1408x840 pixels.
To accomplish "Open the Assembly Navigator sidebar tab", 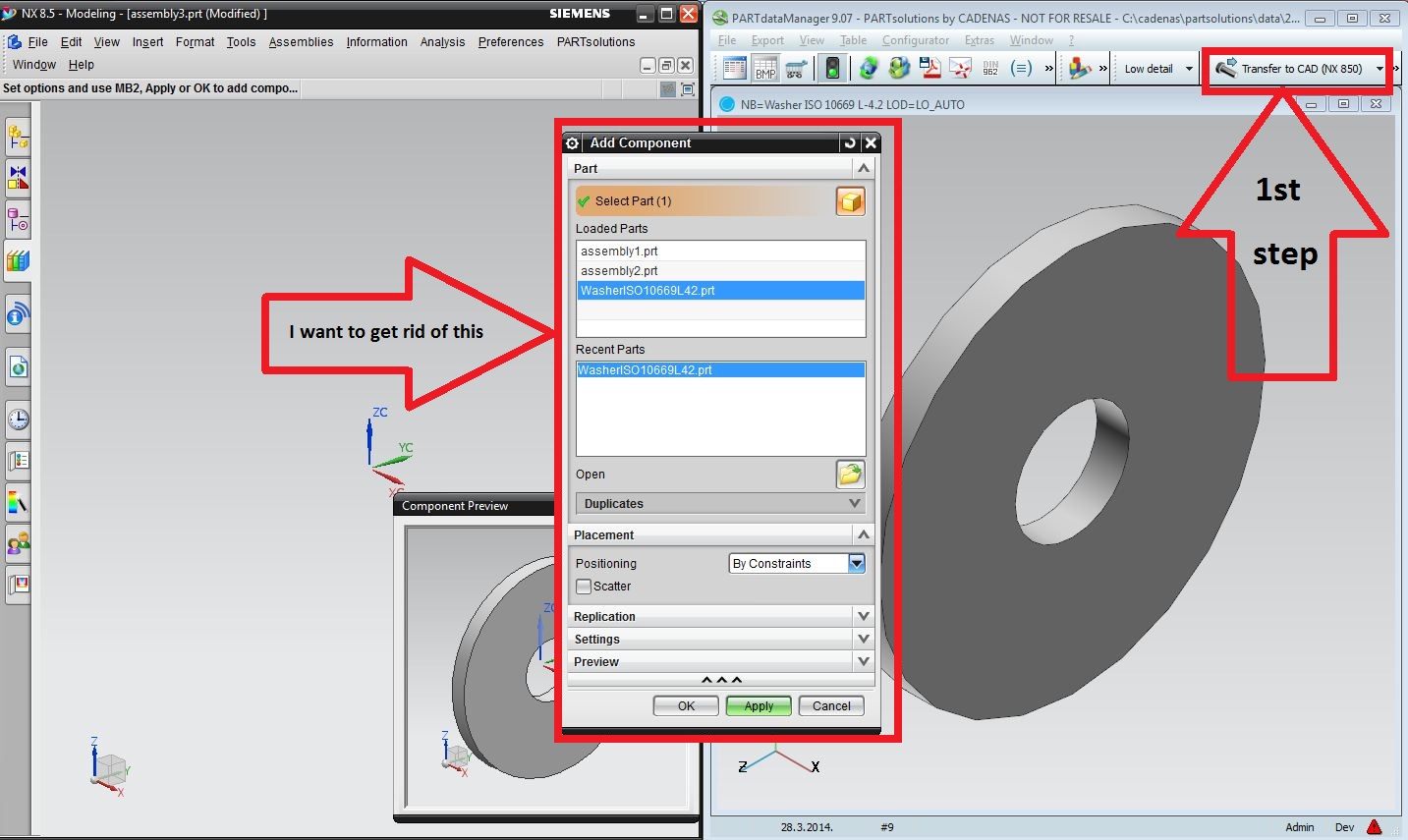I will 18,137.
